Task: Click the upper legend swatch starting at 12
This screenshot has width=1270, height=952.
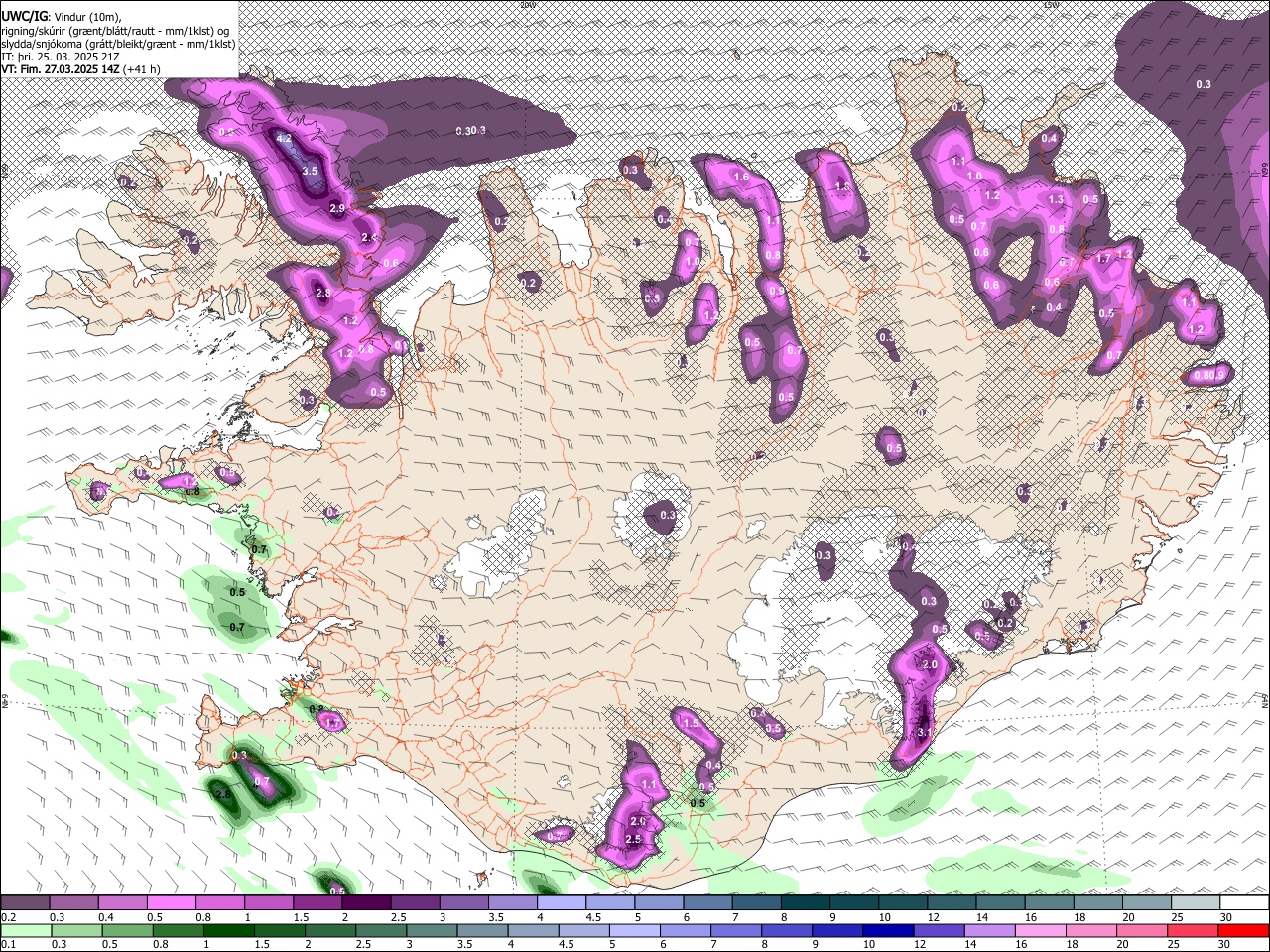Action: point(952,903)
